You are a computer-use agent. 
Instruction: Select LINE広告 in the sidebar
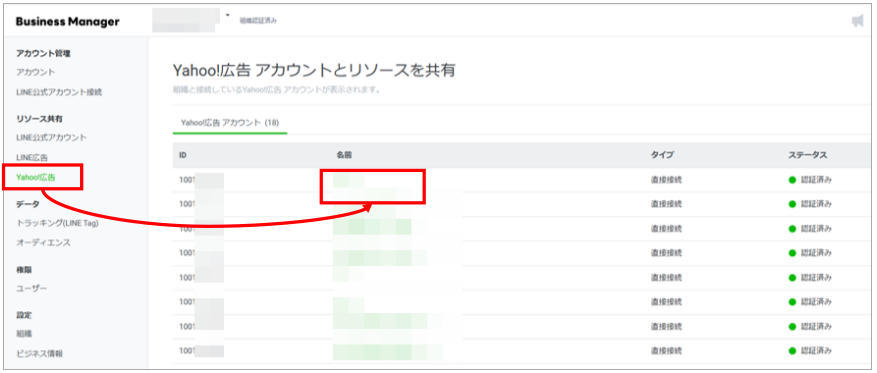[32, 158]
